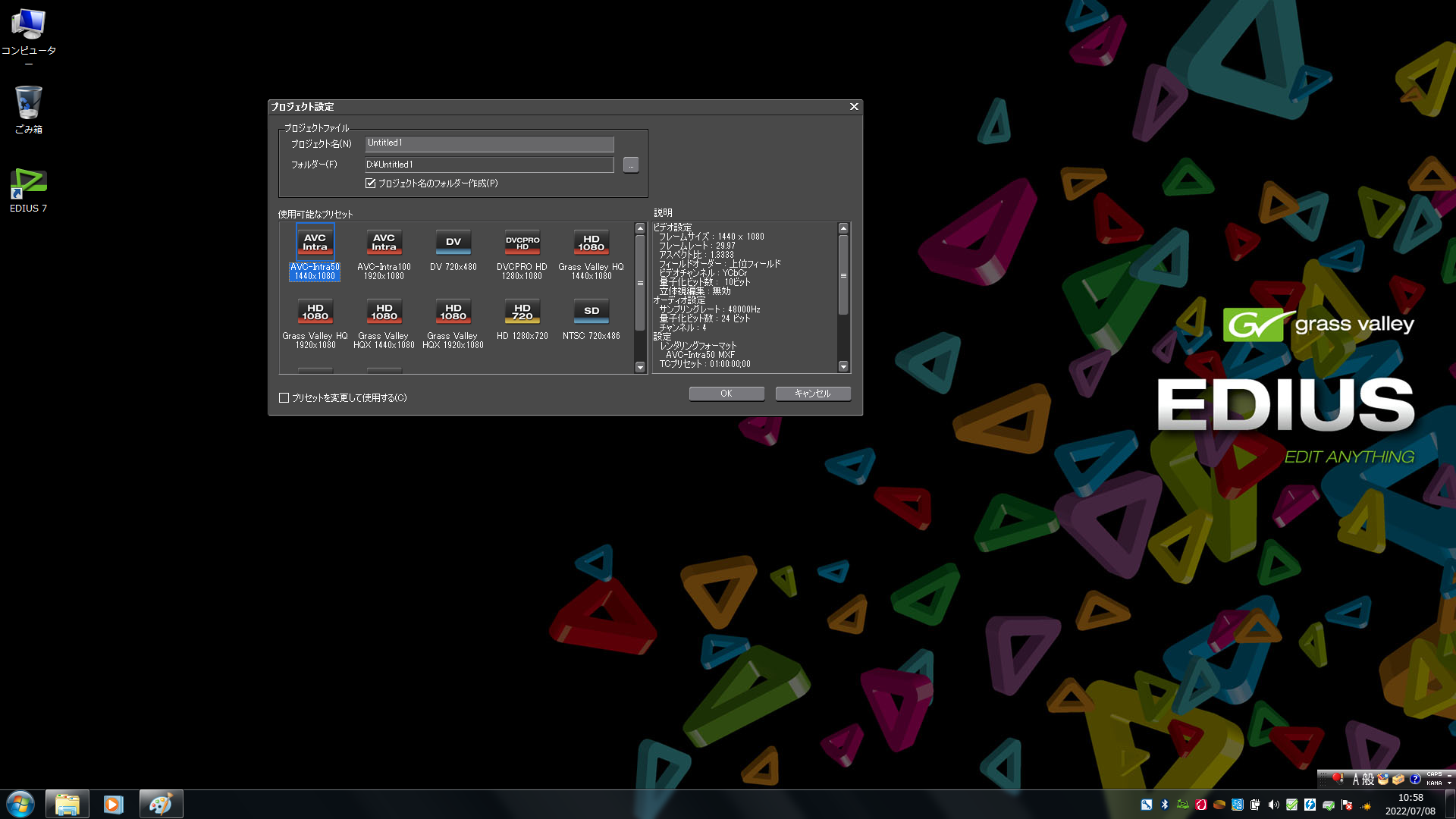The image size is (1456, 819).
Task: Click the folder browse '...' button
Action: tap(631, 165)
